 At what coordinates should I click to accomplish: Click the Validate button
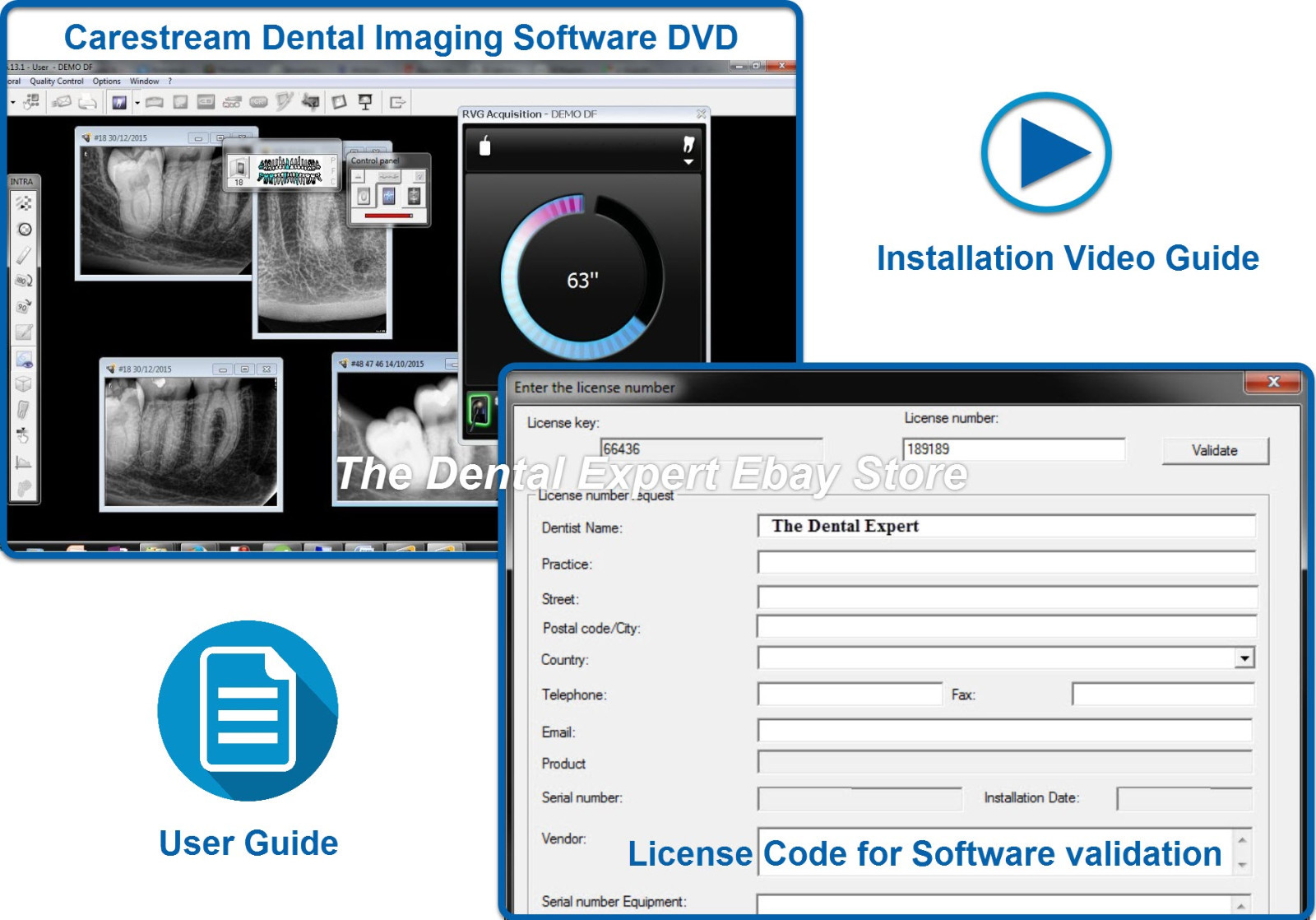click(1215, 451)
